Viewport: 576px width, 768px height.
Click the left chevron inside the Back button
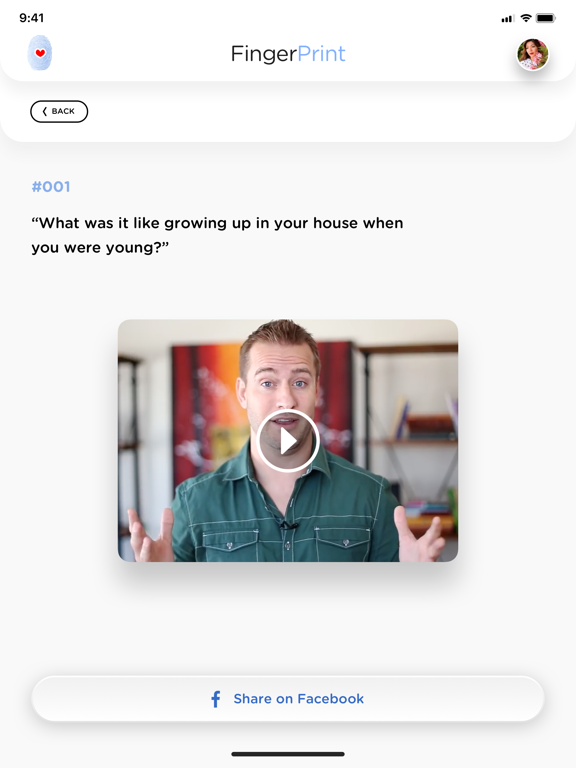45,111
